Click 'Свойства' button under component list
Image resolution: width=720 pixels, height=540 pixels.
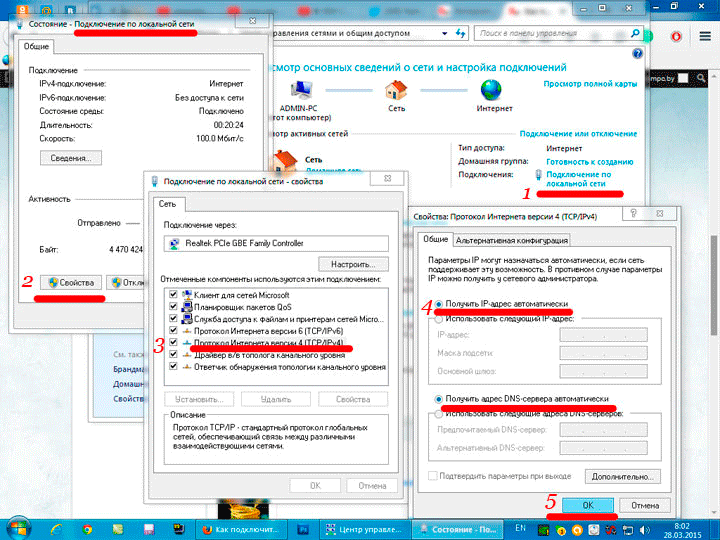[353, 399]
